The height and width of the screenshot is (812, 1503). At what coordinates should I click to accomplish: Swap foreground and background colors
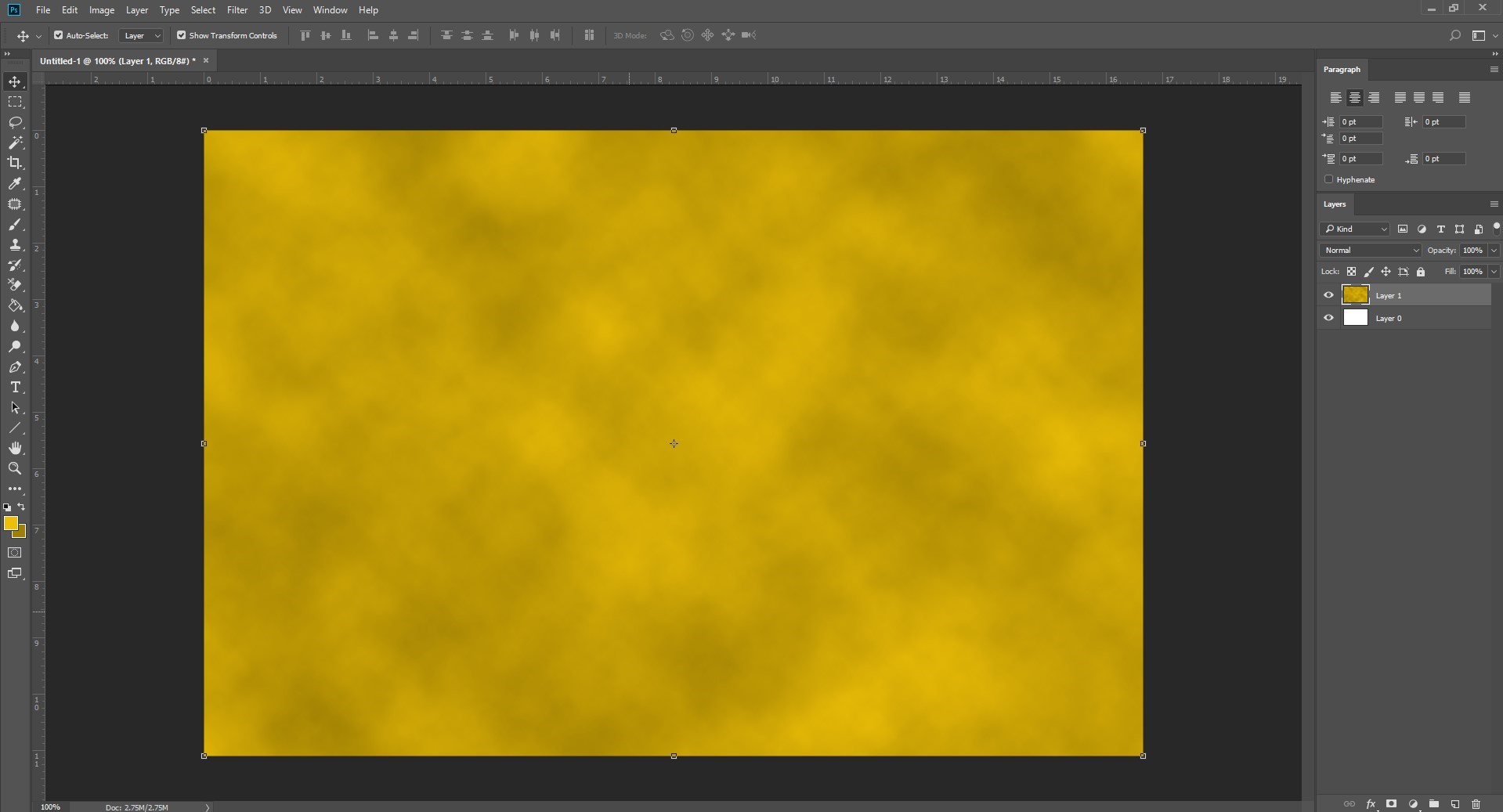[22, 507]
